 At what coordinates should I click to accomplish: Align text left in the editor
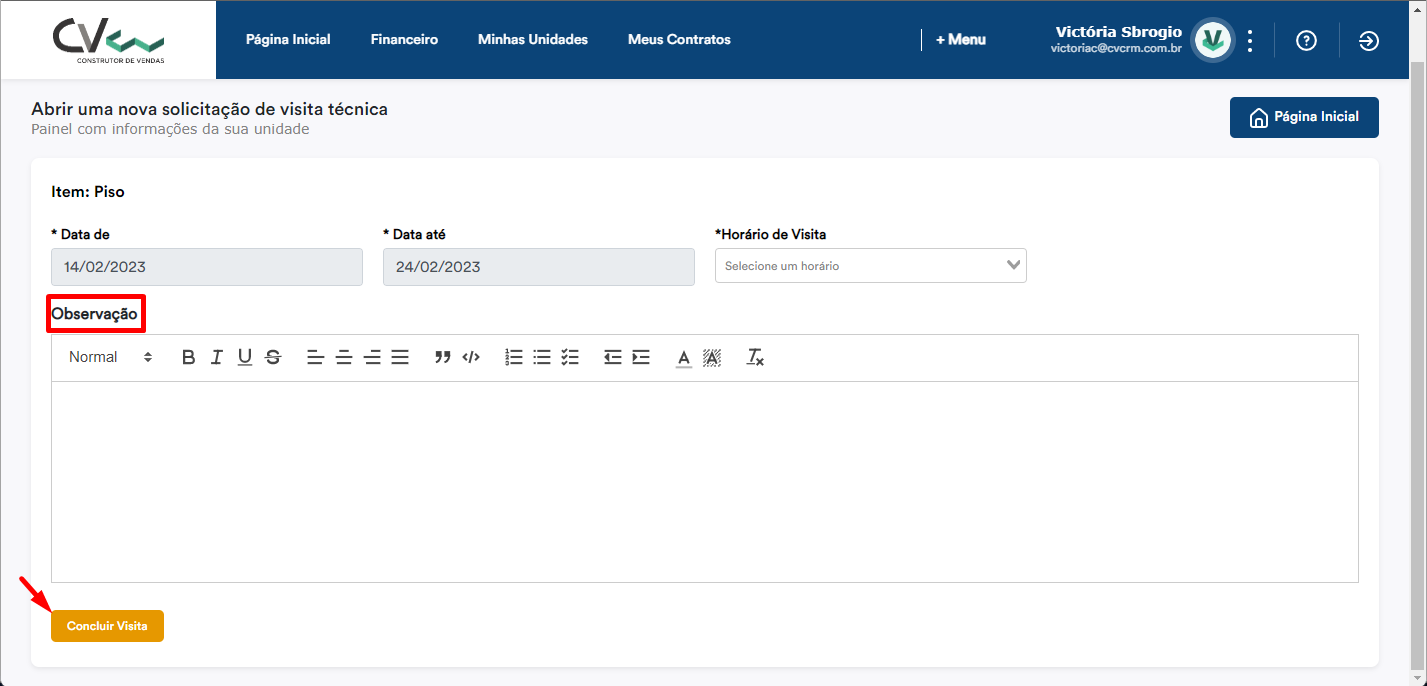[x=315, y=357]
